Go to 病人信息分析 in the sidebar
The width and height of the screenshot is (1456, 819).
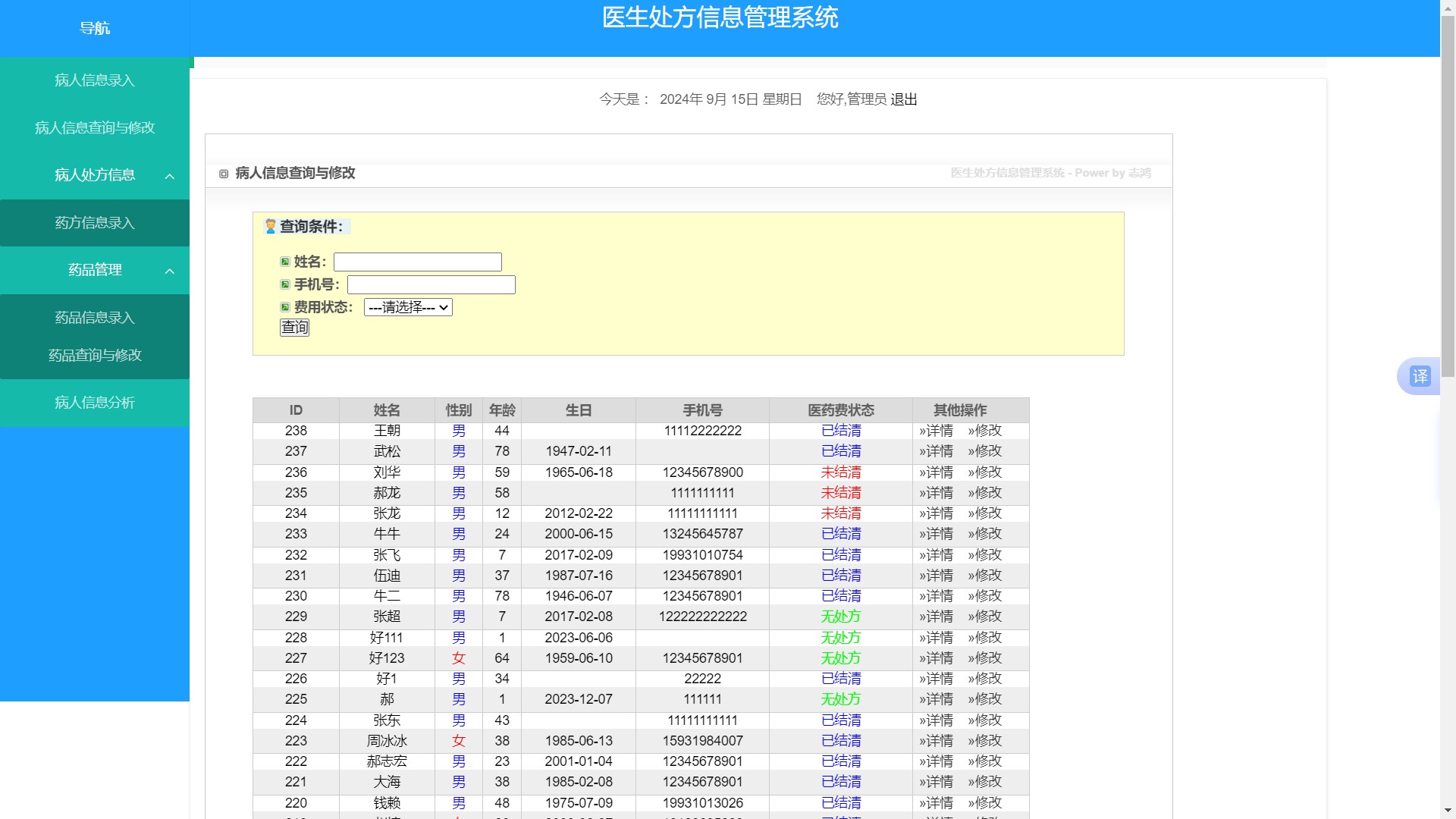pyautogui.click(x=95, y=403)
